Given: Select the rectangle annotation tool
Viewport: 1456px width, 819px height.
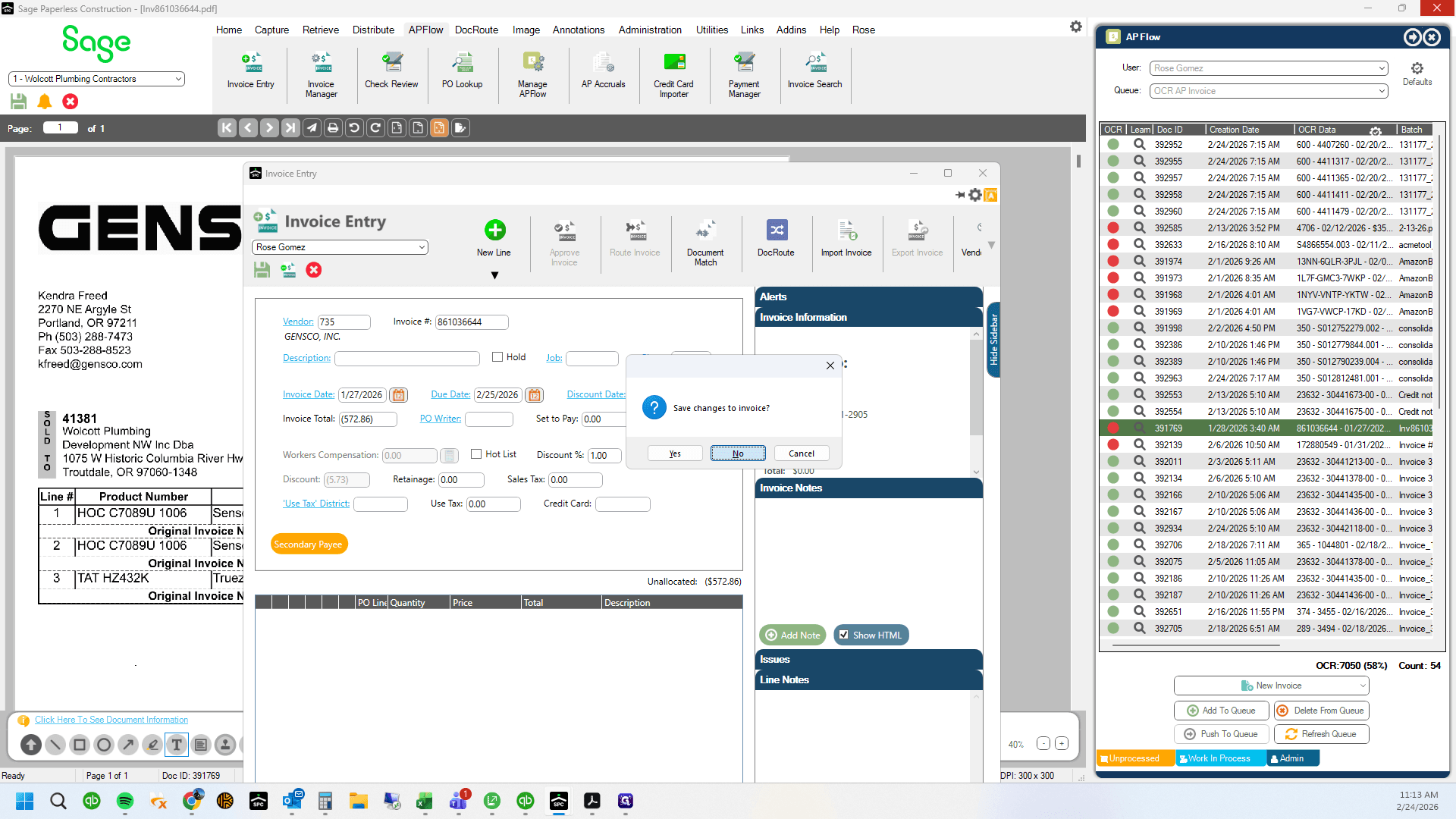Looking at the screenshot, I should [x=80, y=745].
